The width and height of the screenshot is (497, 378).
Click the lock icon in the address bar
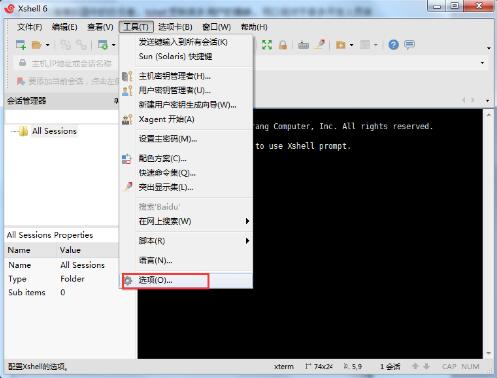click(x=22, y=63)
